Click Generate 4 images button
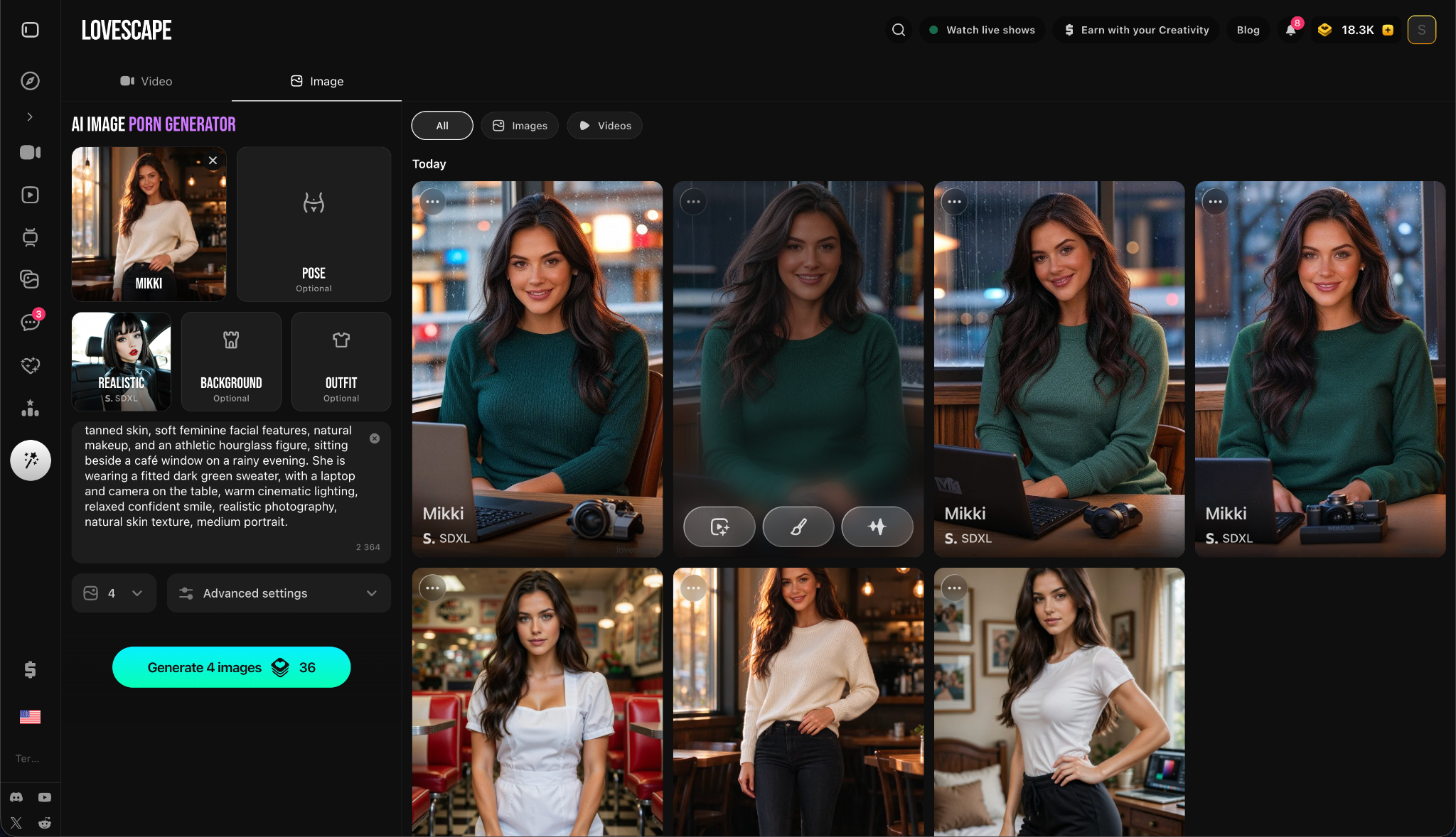This screenshot has height=837, width=1456. coord(231,667)
